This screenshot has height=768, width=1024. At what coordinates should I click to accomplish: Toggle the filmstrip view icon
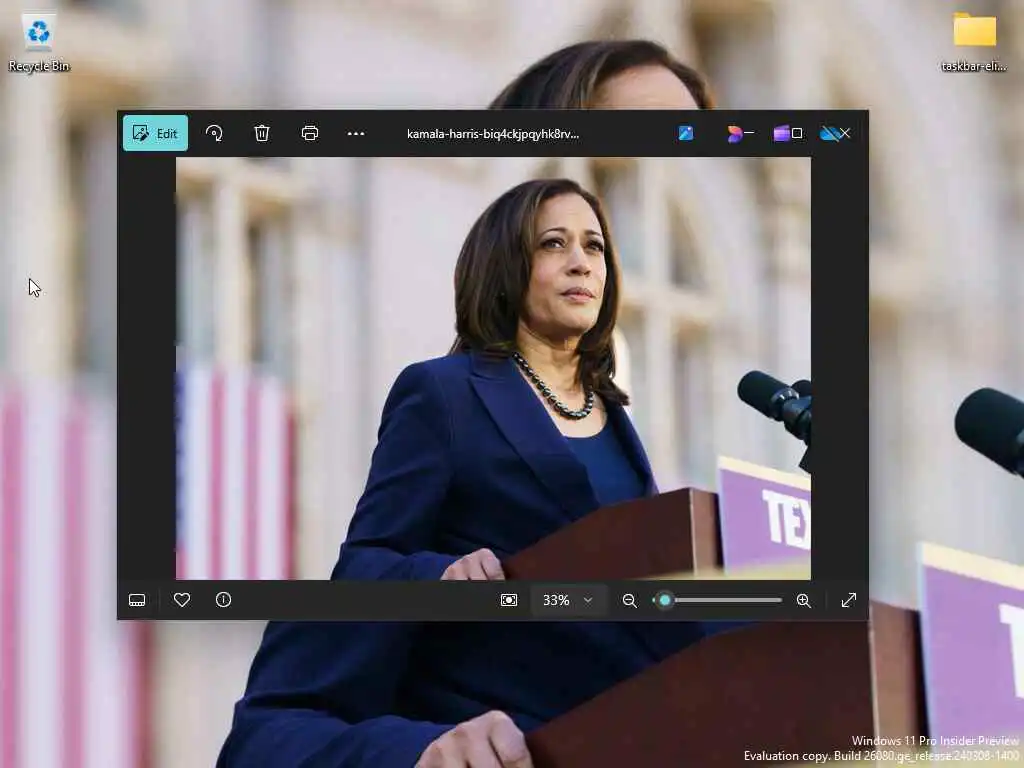[137, 600]
